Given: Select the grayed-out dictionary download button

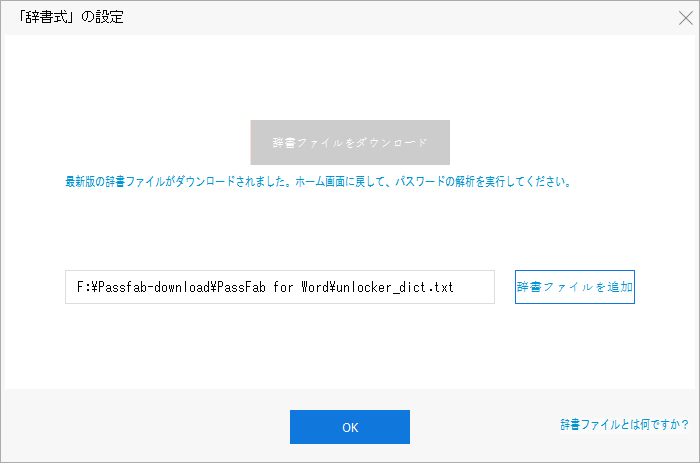Looking at the screenshot, I should (x=350, y=143).
